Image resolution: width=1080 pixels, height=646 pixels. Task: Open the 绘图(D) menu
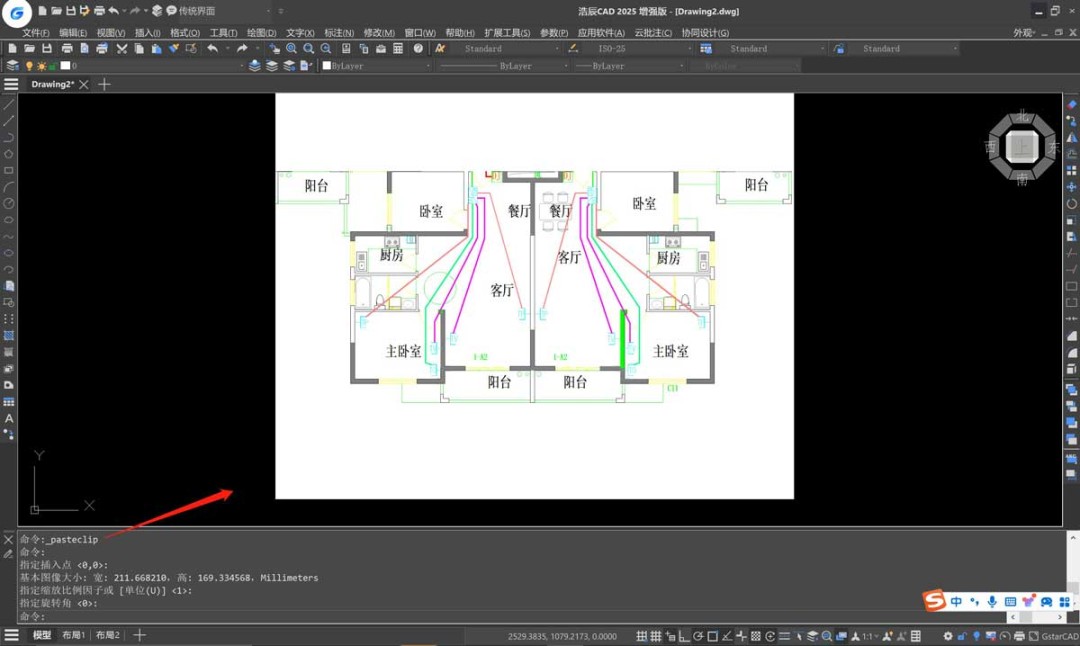click(x=261, y=33)
